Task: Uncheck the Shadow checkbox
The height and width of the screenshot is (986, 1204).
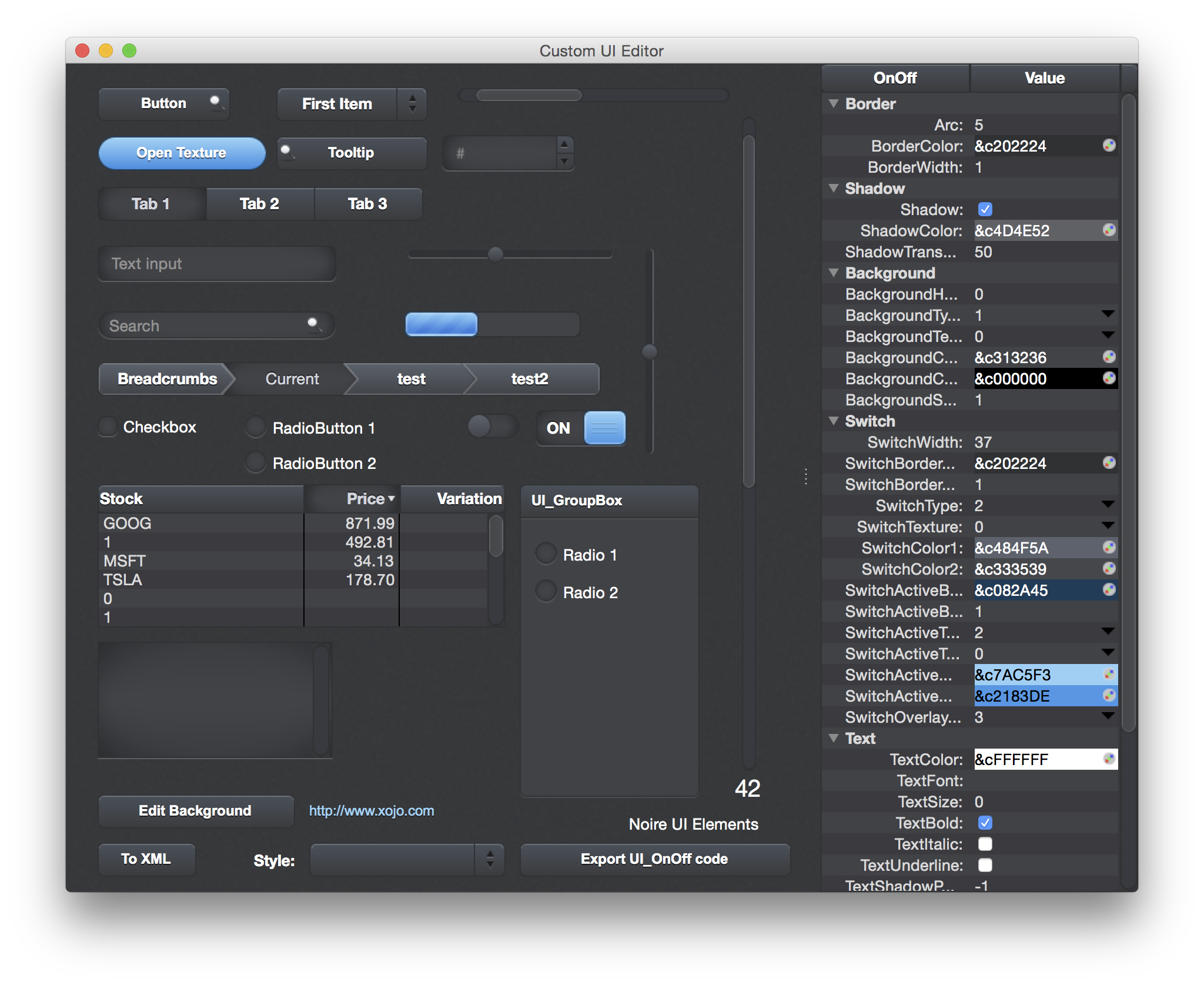Action: (x=985, y=209)
